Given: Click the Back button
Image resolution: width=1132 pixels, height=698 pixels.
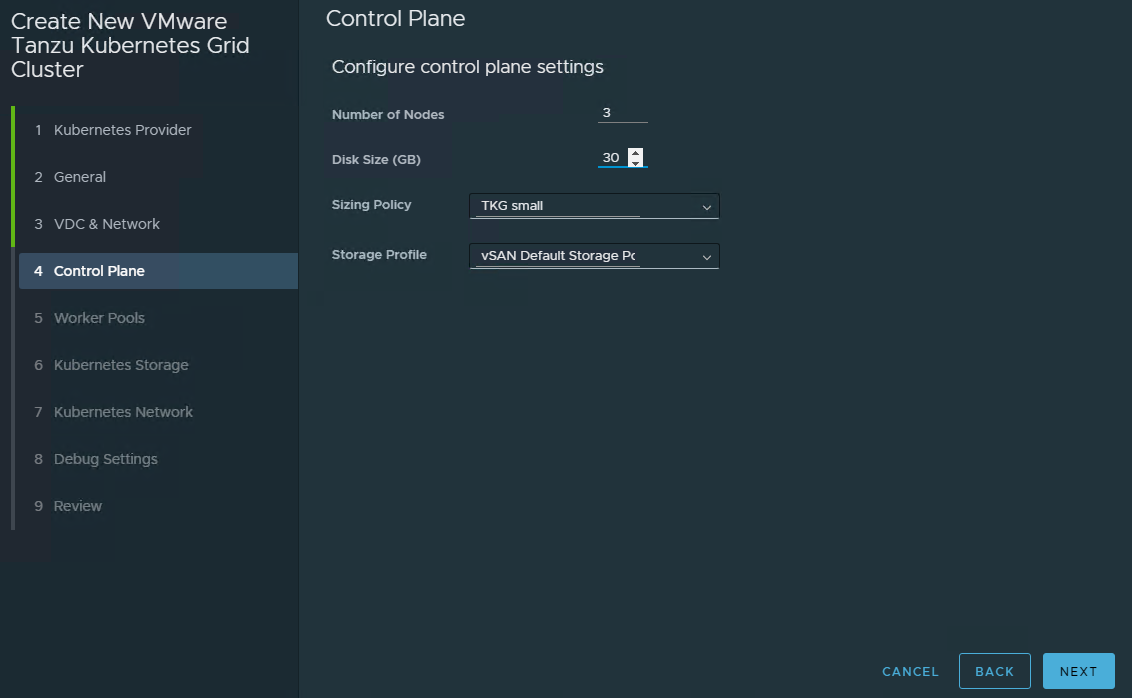Looking at the screenshot, I should coord(994,672).
